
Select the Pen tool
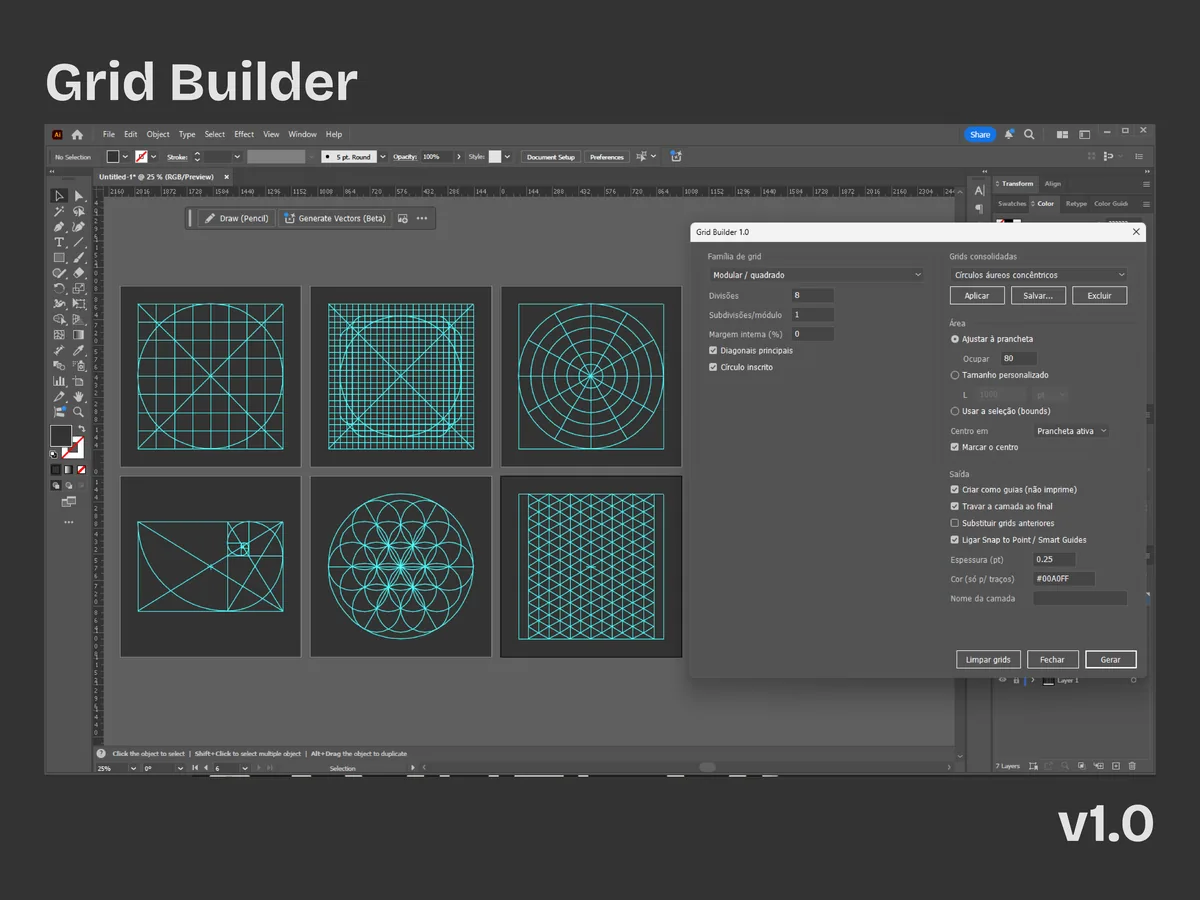pos(59,227)
